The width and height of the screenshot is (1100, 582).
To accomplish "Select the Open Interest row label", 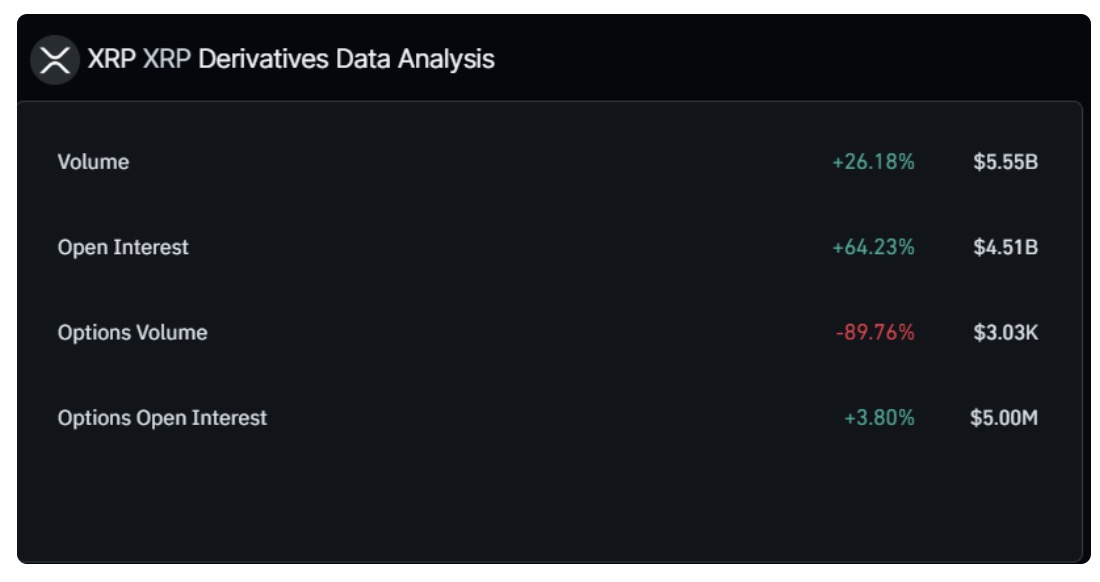I will coord(123,248).
